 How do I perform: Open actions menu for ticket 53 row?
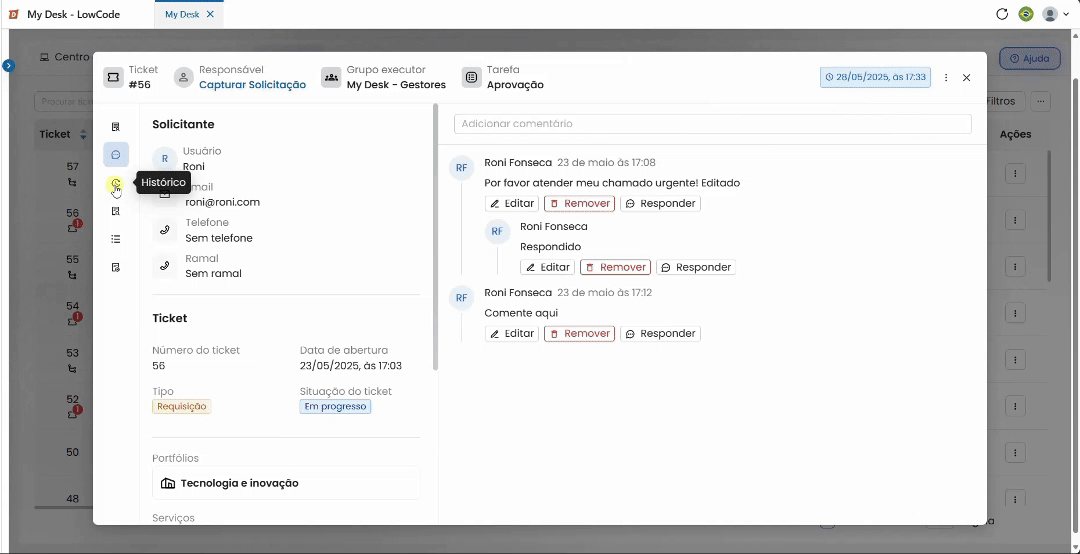point(1015,360)
